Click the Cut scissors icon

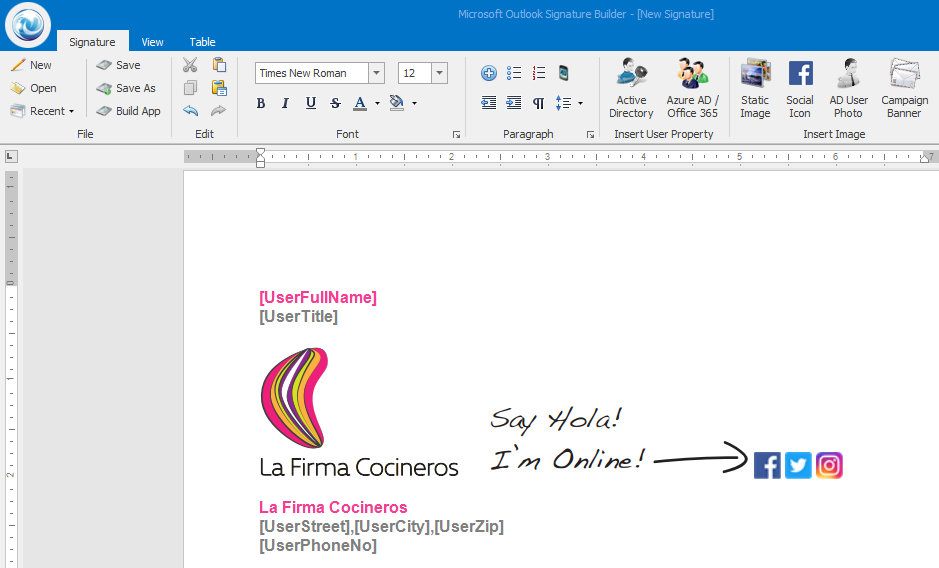point(190,65)
